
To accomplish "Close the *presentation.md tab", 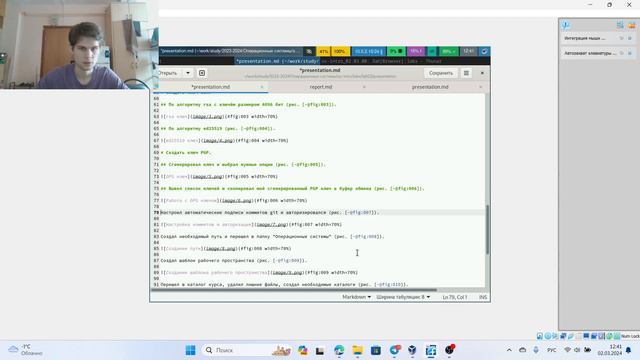I will click(262, 87).
